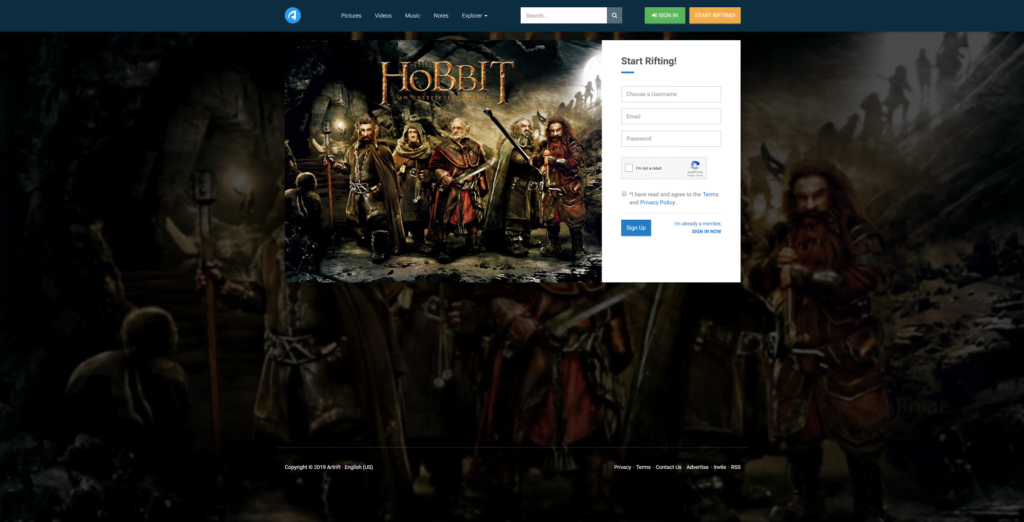1024x522 pixels.
Task: Open the Notes page
Action: (x=441, y=16)
